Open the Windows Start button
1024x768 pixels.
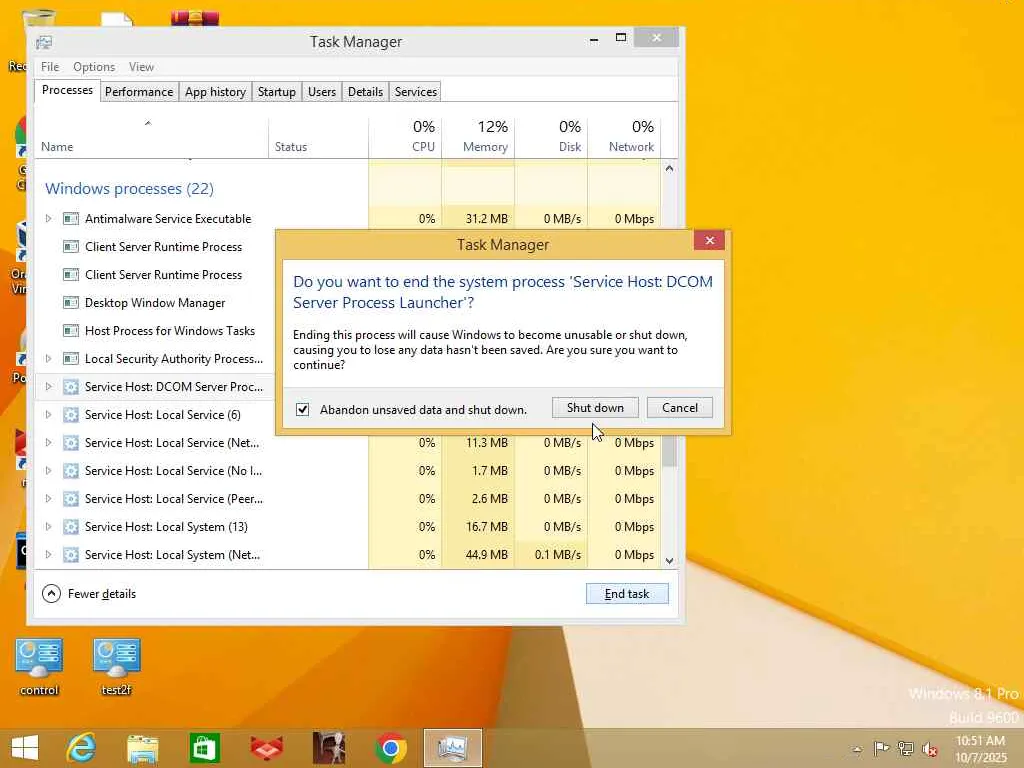(x=25, y=748)
